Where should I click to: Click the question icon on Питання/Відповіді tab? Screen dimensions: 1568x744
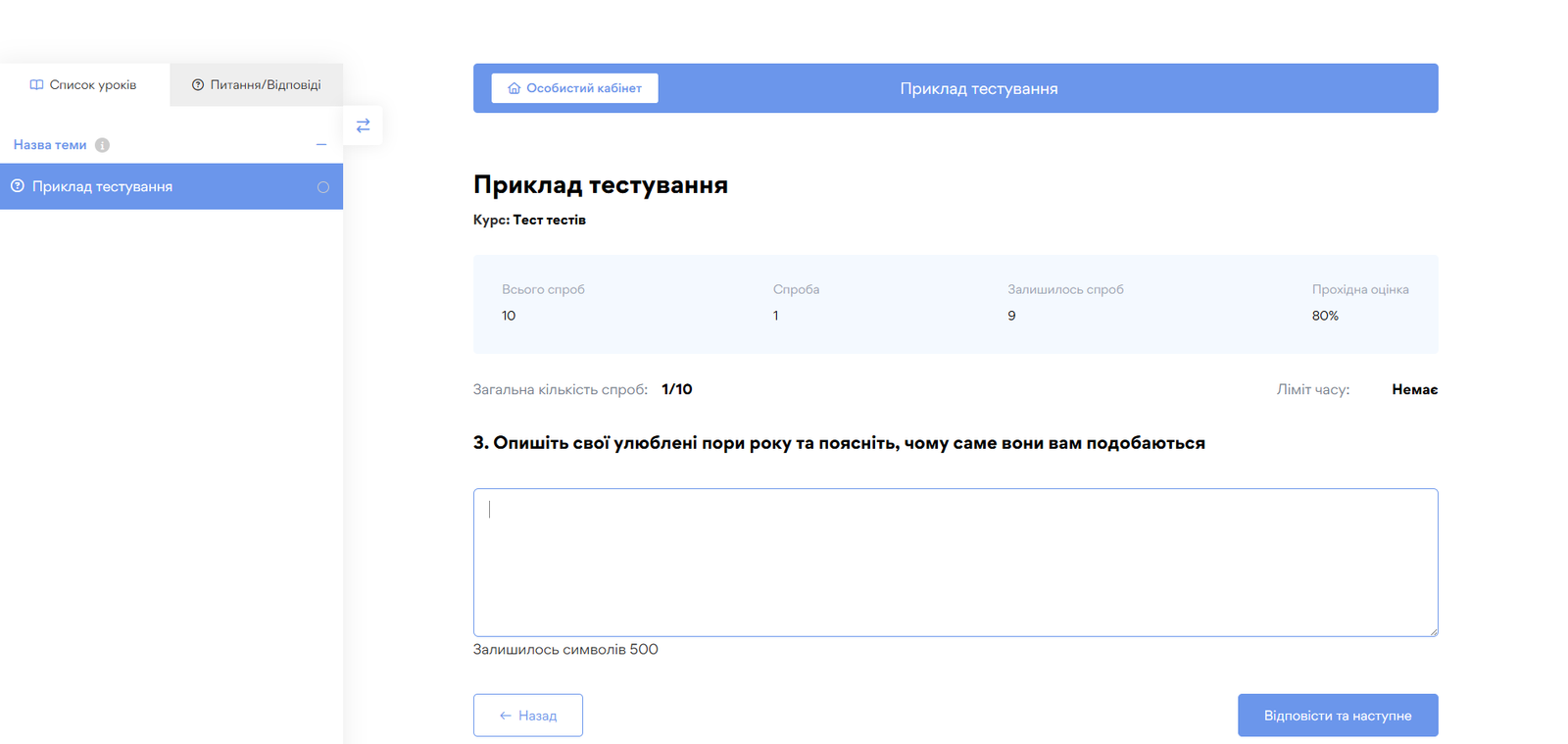(198, 85)
